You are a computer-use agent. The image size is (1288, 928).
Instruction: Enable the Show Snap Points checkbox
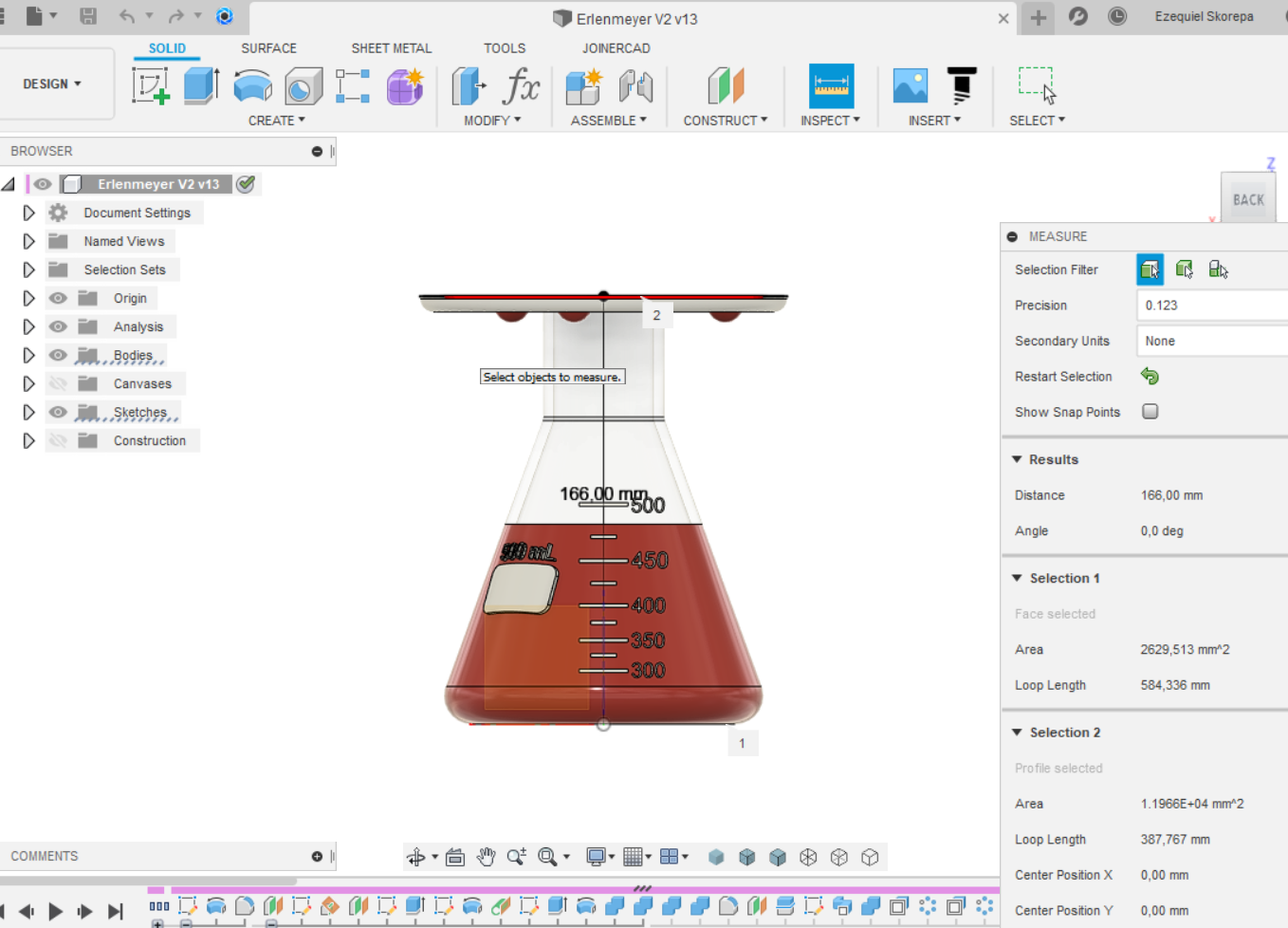coord(1150,412)
